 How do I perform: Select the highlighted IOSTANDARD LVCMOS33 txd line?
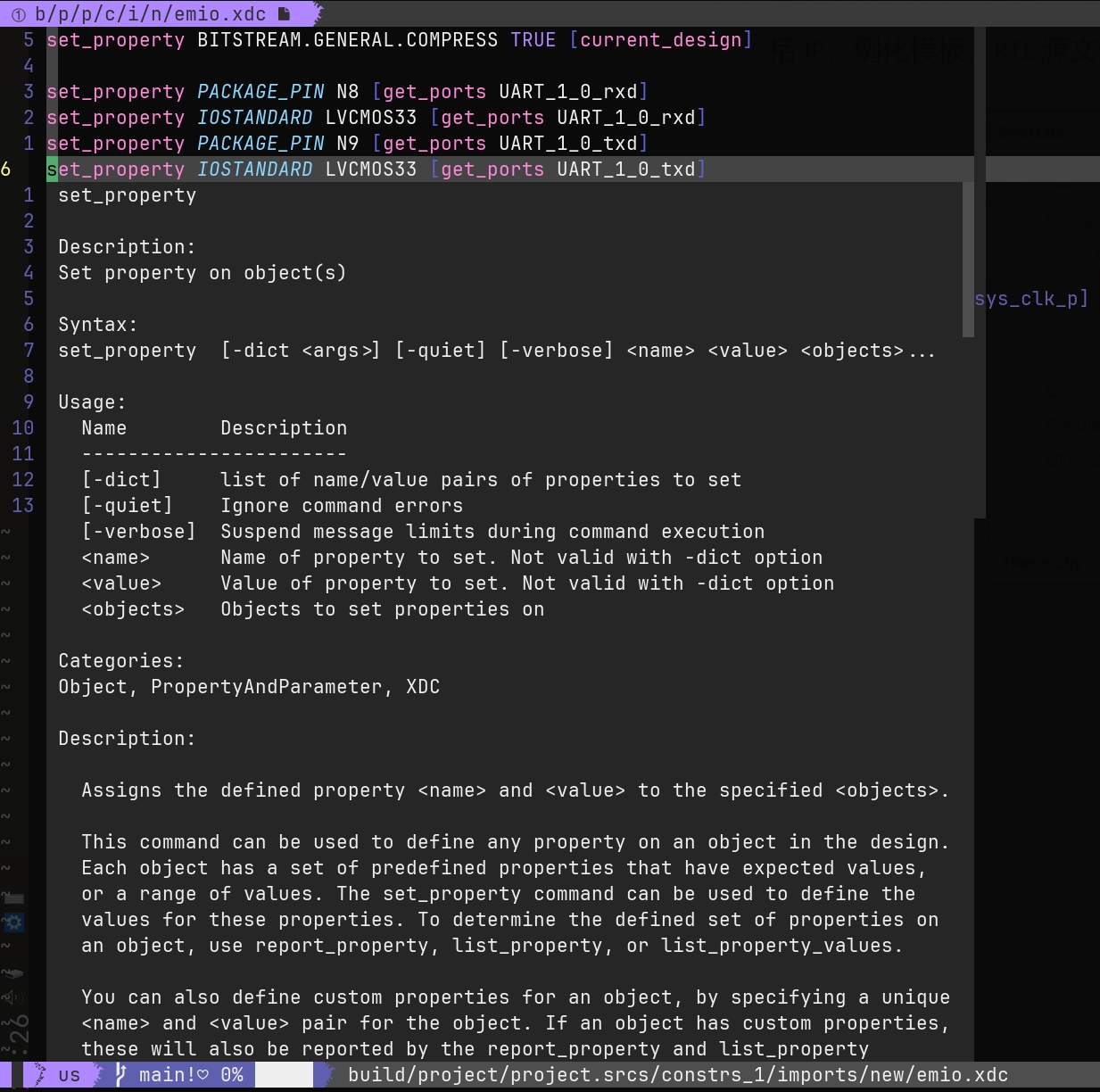[375, 169]
